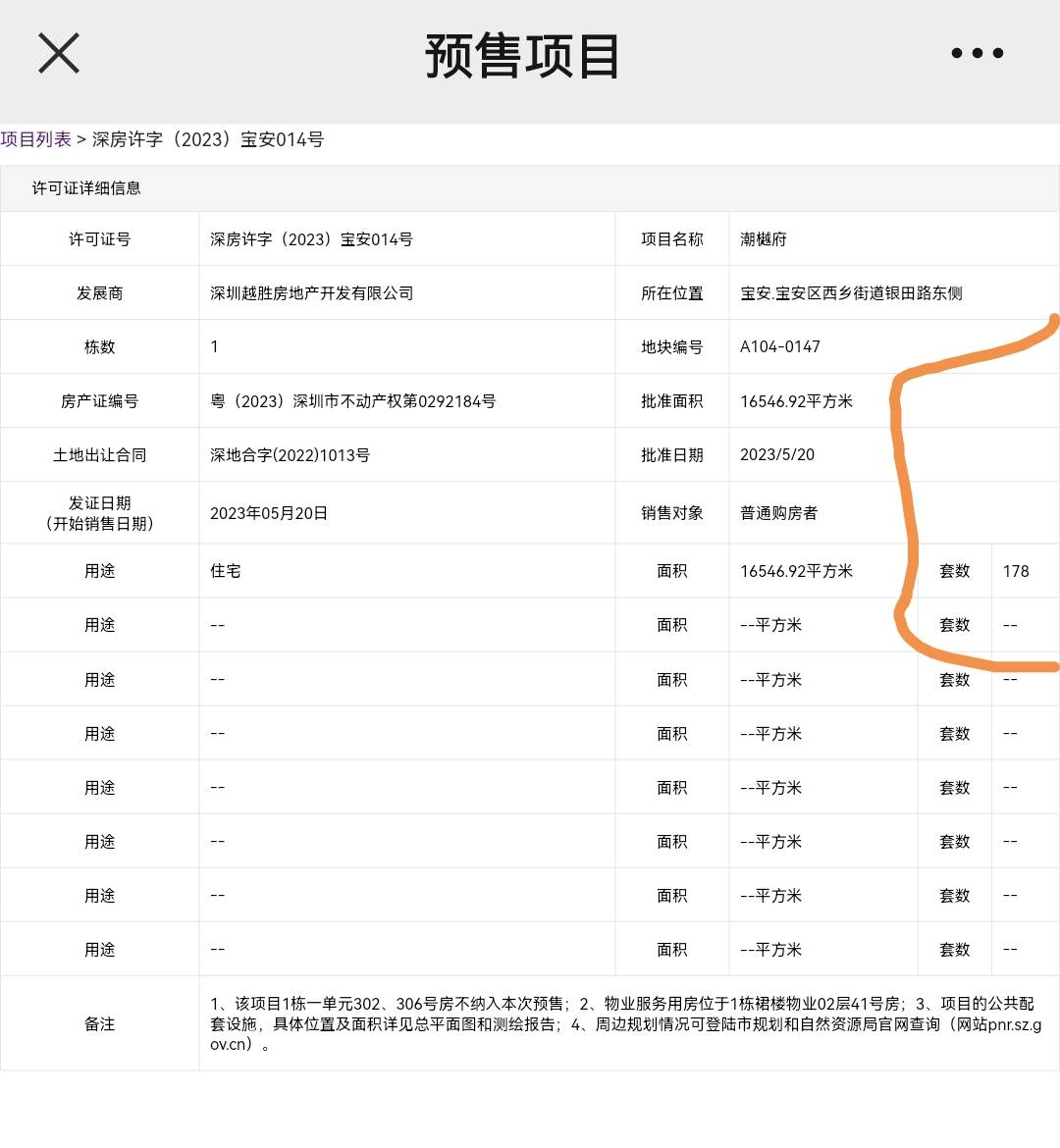Click the 批准日期 label cell
1060x1148 pixels.
[x=671, y=454]
